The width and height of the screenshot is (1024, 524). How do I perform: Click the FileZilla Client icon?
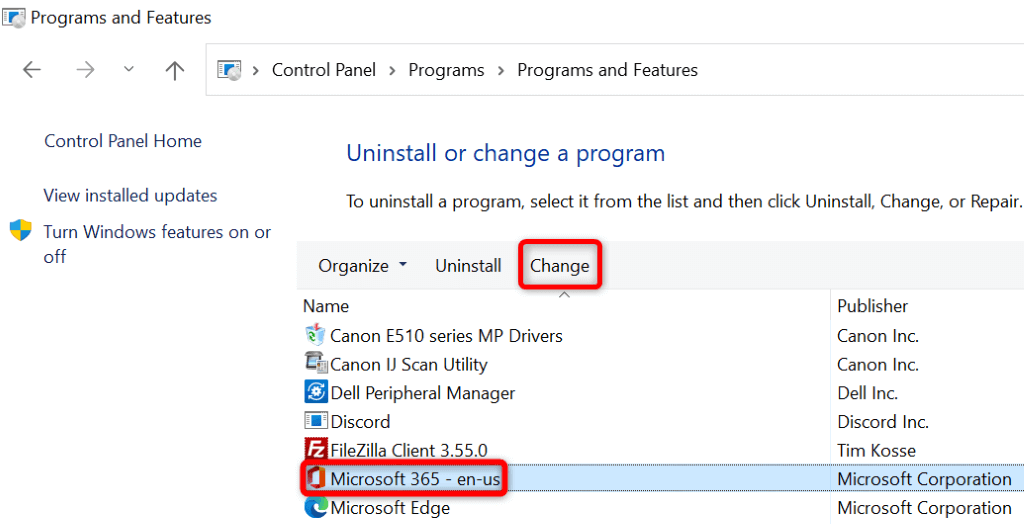point(315,450)
